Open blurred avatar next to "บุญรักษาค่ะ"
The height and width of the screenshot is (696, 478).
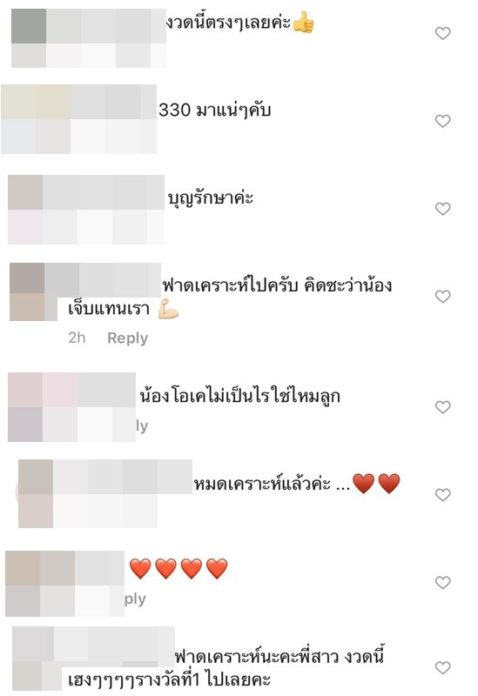point(86,210)
